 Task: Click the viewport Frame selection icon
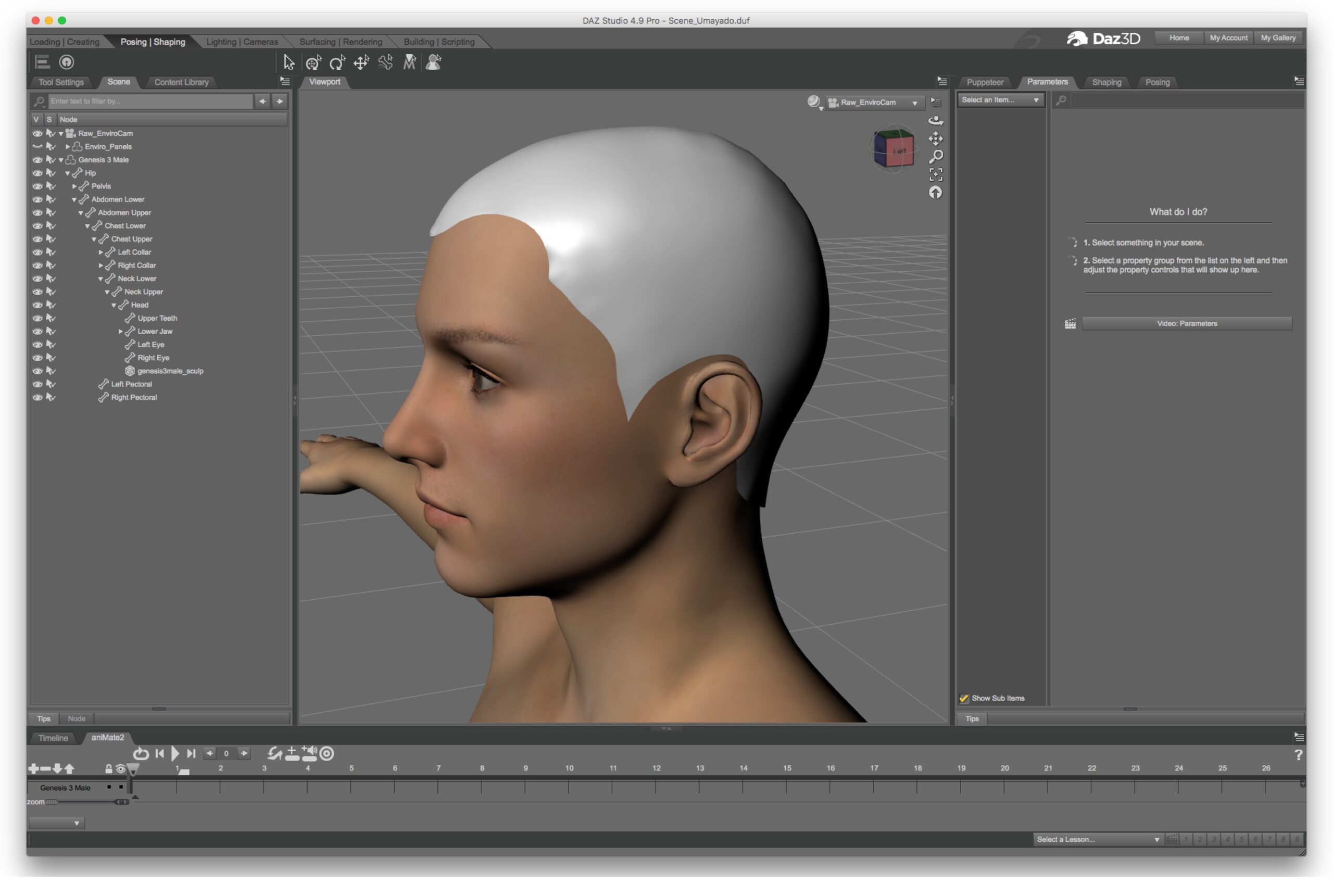(x=935, y=174)
